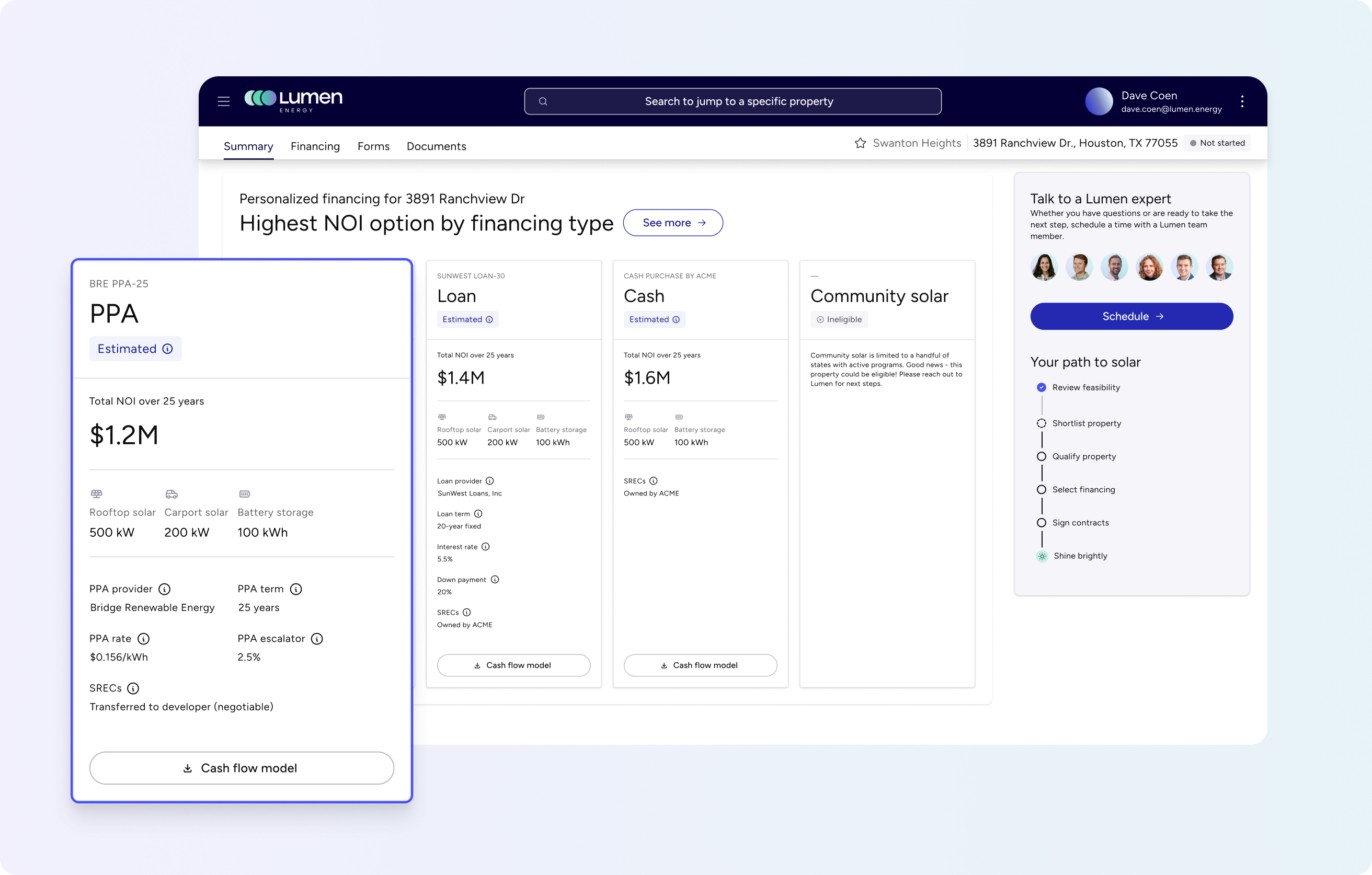Image resolution: width=1372 pixels, height=875 pixels.
Task: Click info icon next to PPA provider
Action: (164, 589)
